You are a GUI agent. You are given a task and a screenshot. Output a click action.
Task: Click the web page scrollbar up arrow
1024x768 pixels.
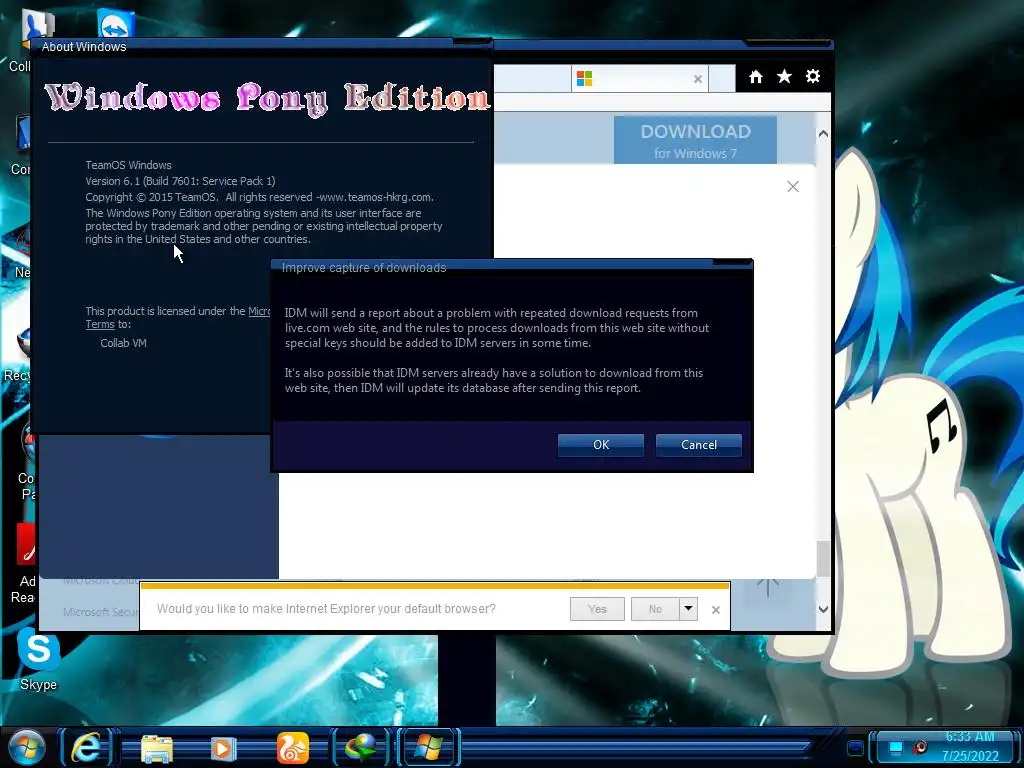(x=824, y=134)
